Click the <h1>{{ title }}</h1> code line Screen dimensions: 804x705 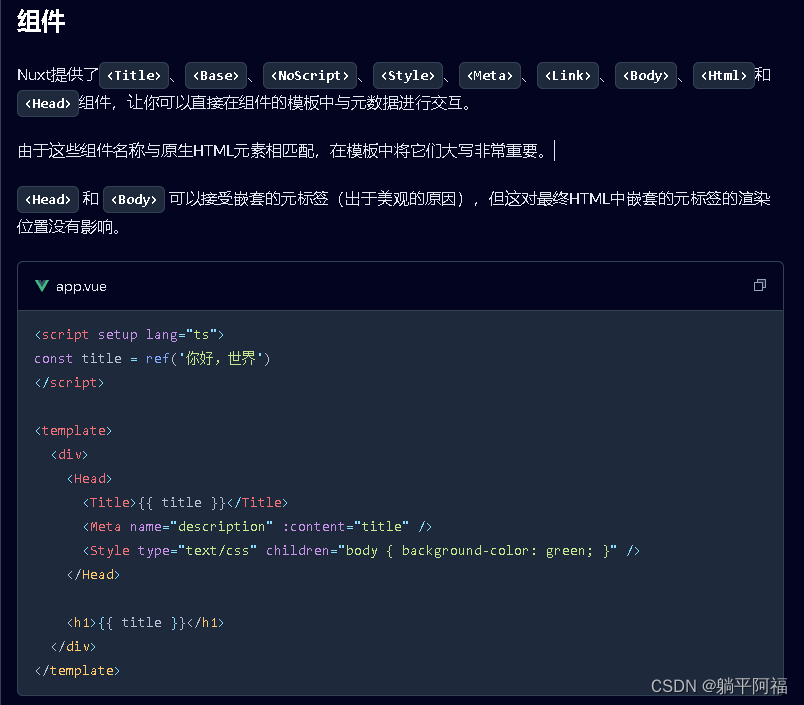coord(146,622)
